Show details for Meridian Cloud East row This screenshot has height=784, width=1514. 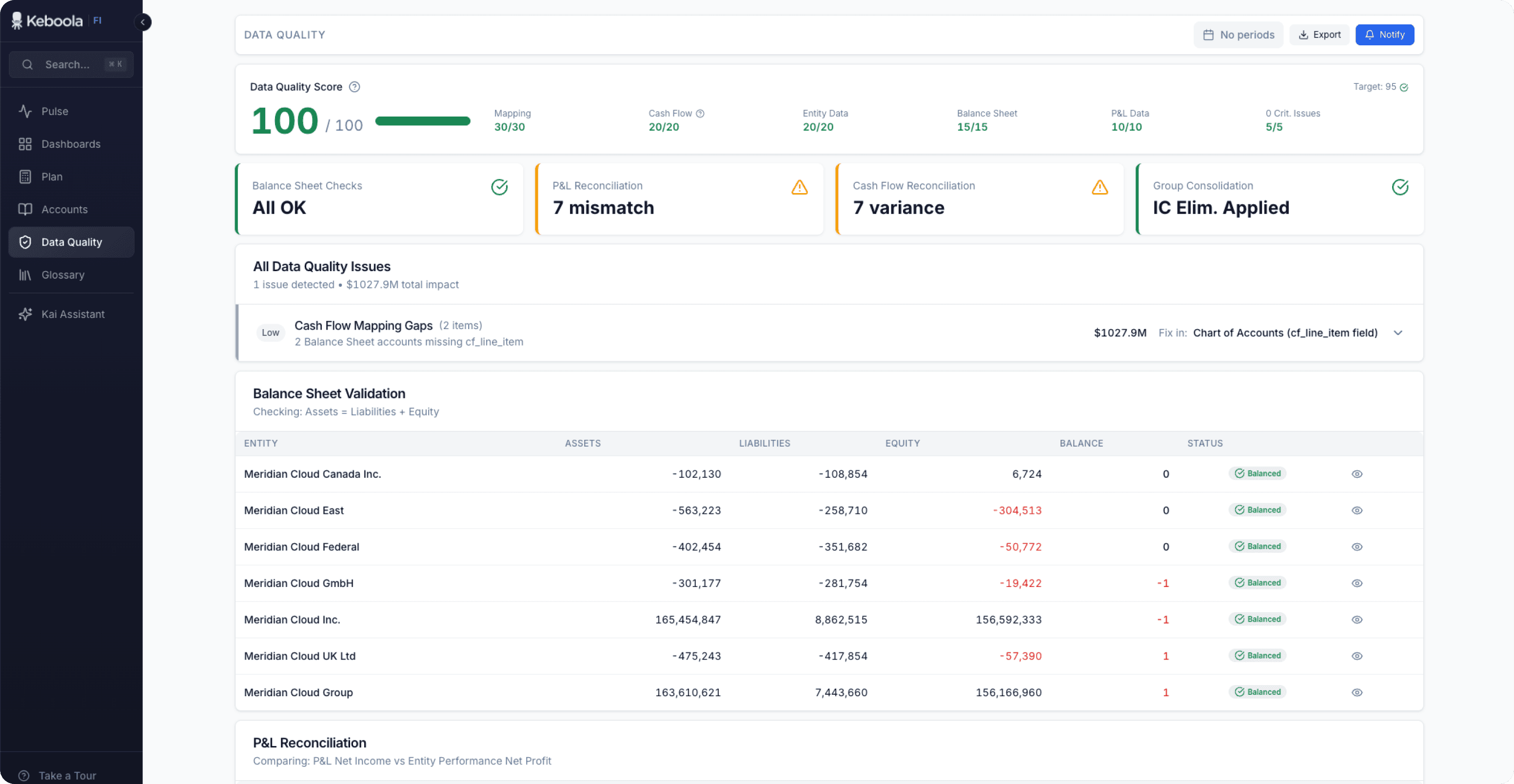[1357, 510]
